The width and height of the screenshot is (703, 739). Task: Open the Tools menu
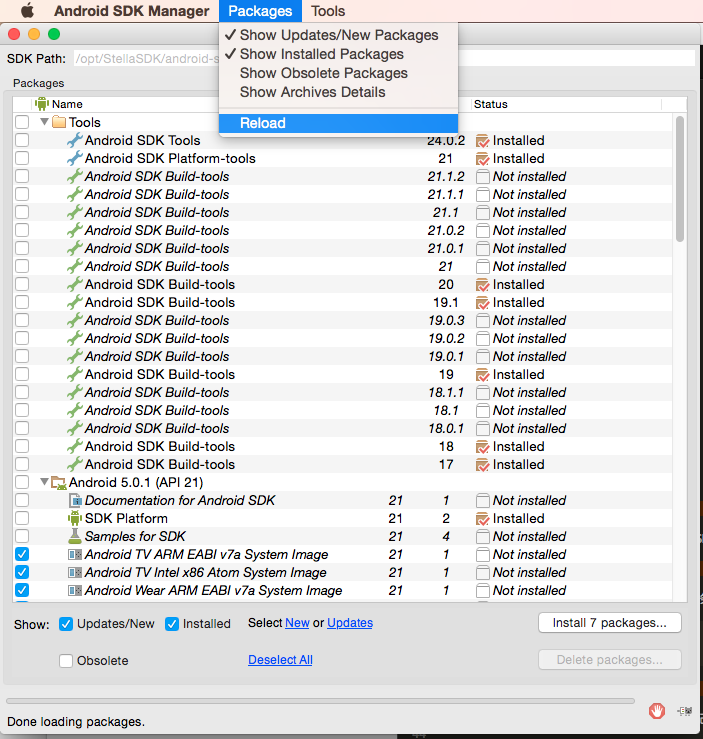tap(328, 11)
